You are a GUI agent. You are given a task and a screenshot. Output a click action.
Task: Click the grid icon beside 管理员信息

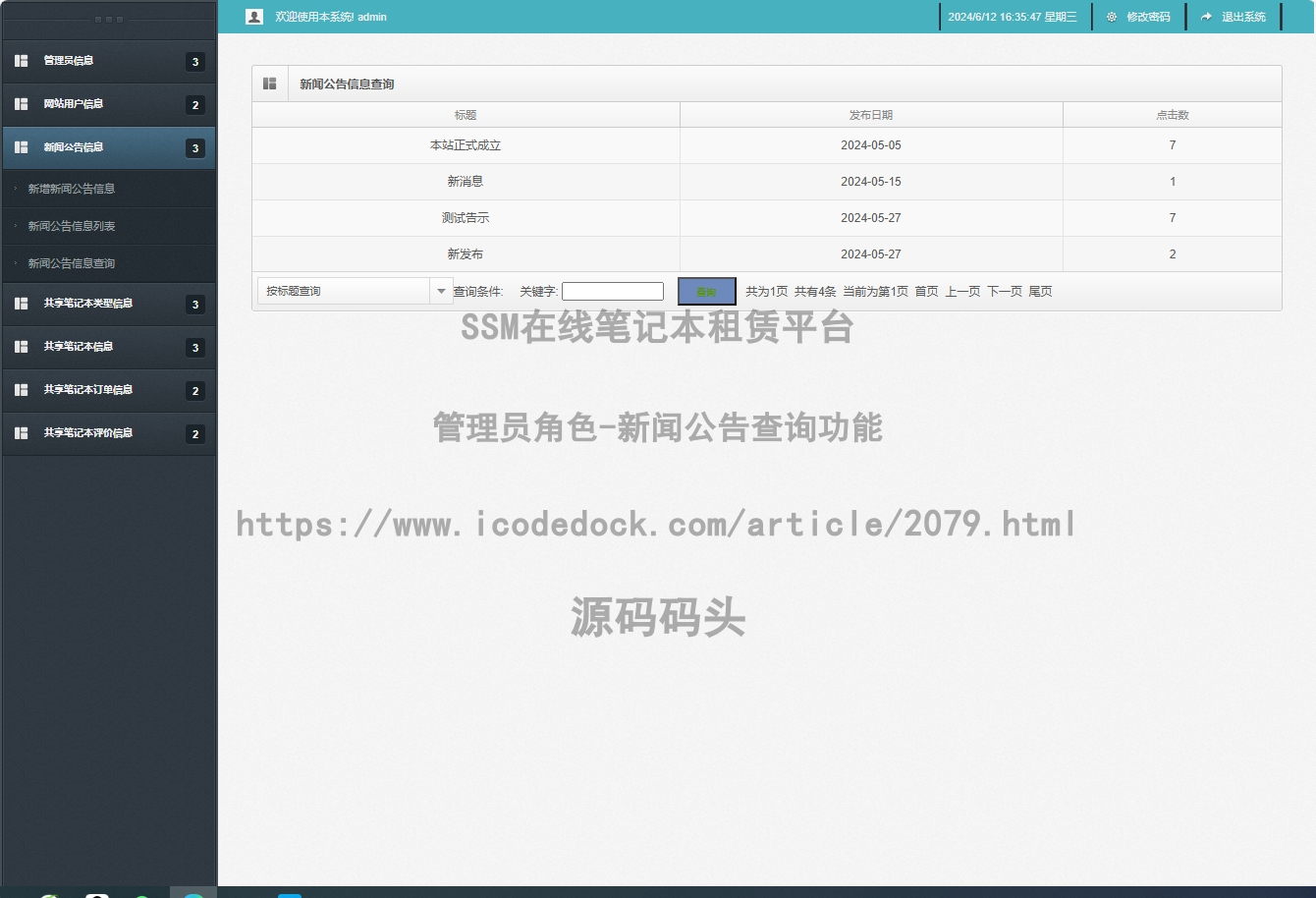[22, 61]
